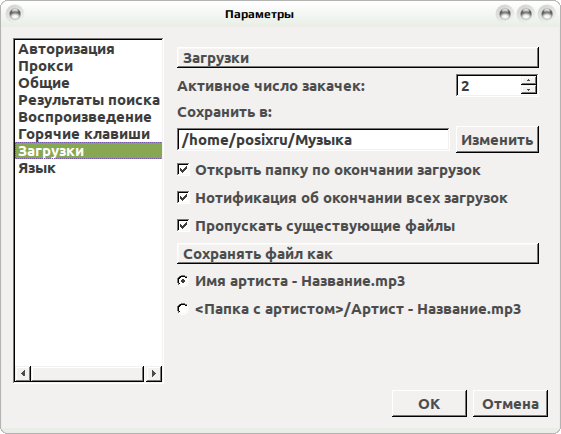The image size is (561, 434).
Task: Click the sidebar scrollbar left arrow
Action: [x=23, y=374]
